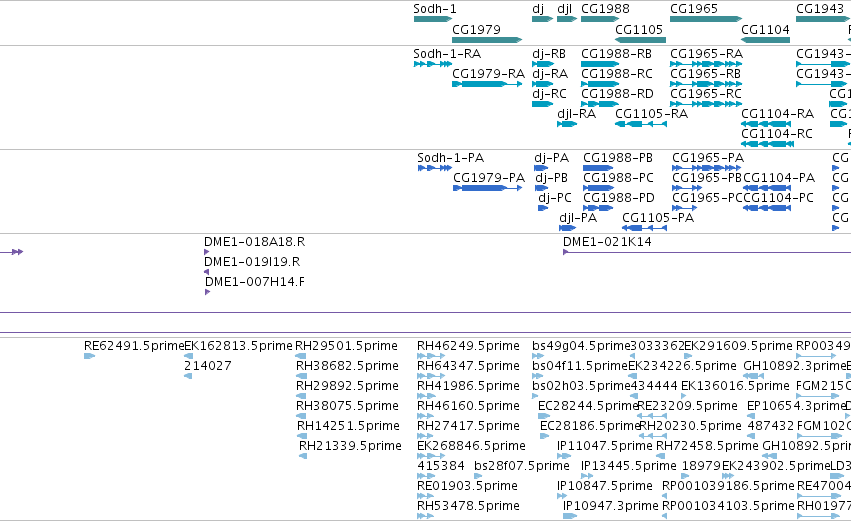Click the dj-RA transcript label
The image size is (851, 521).
tap(550, 74)
